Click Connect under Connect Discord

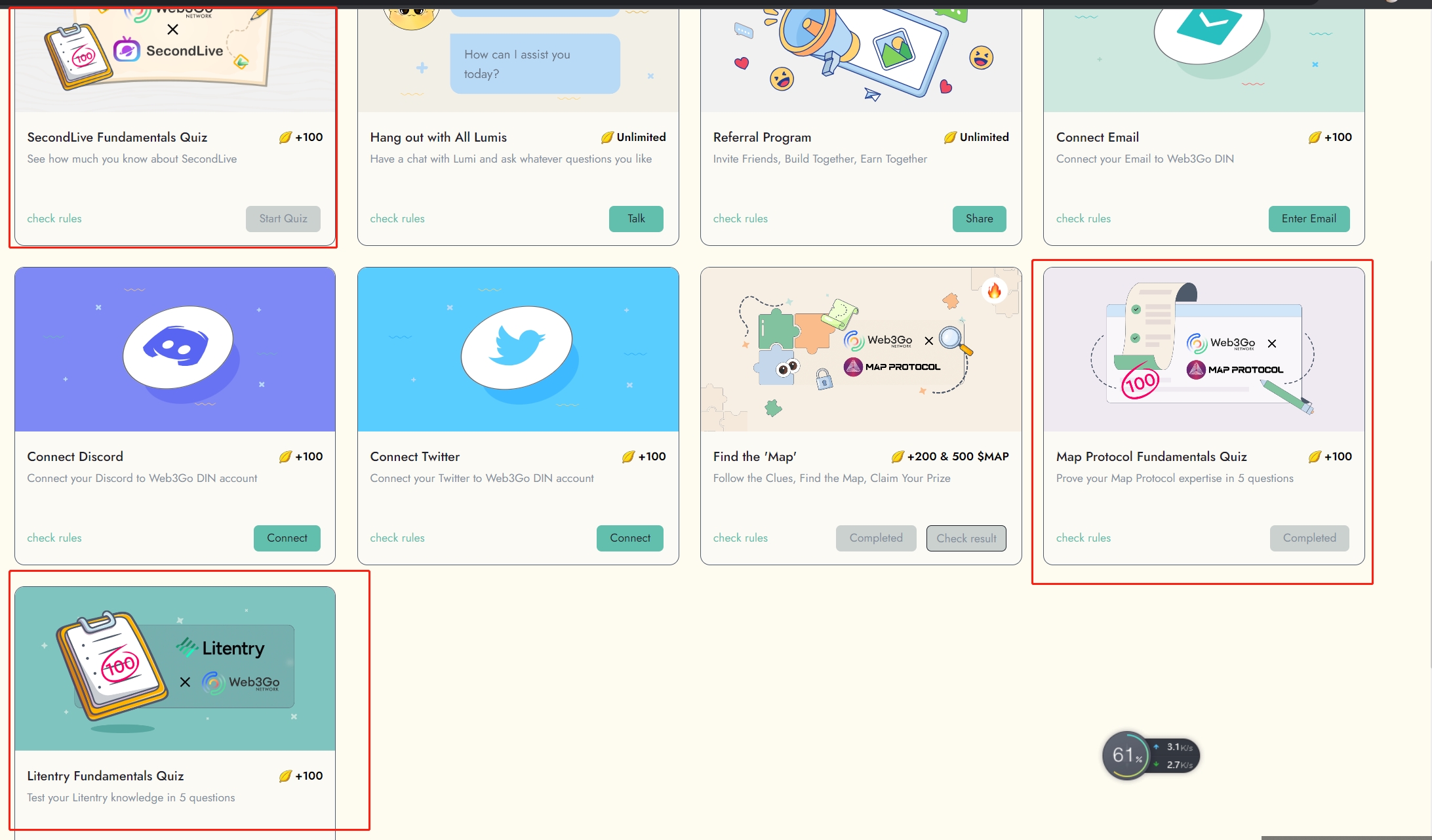(x=287, y=538)
